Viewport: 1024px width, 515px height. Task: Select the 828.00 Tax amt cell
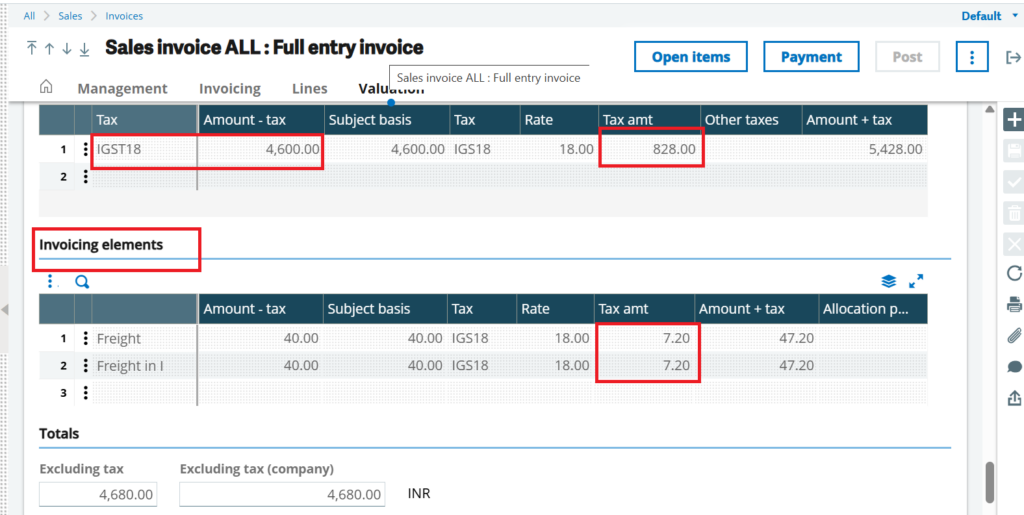[650, 149]
